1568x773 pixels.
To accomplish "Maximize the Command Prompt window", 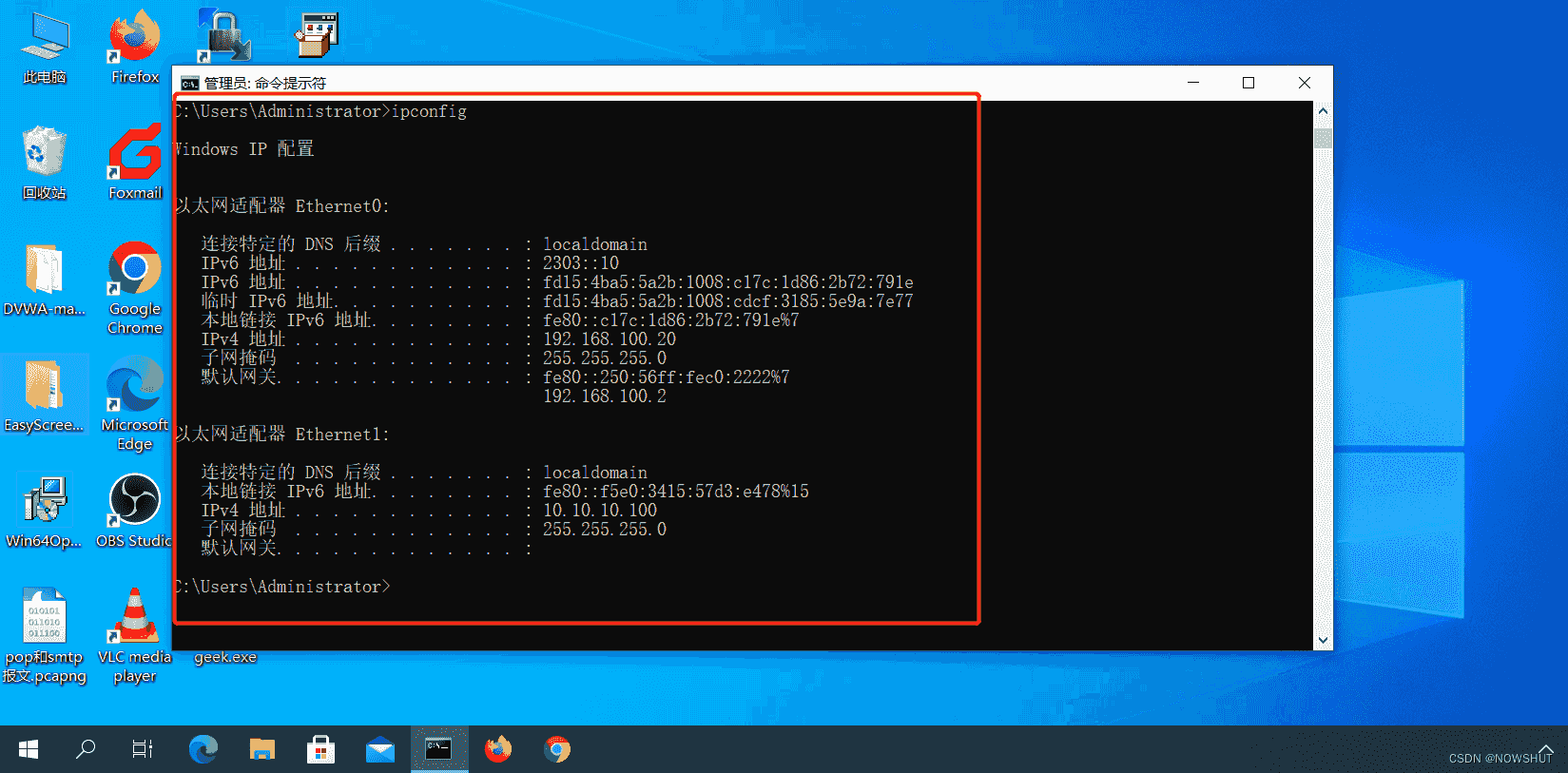I will pos(1249,83).
